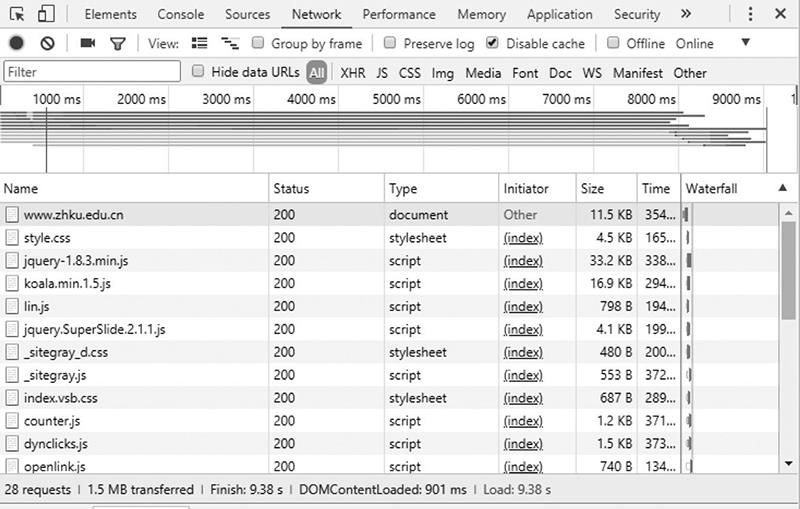Filter requests by XHR
This screenshot has width=800, height=509.
(x=353, y=73)
